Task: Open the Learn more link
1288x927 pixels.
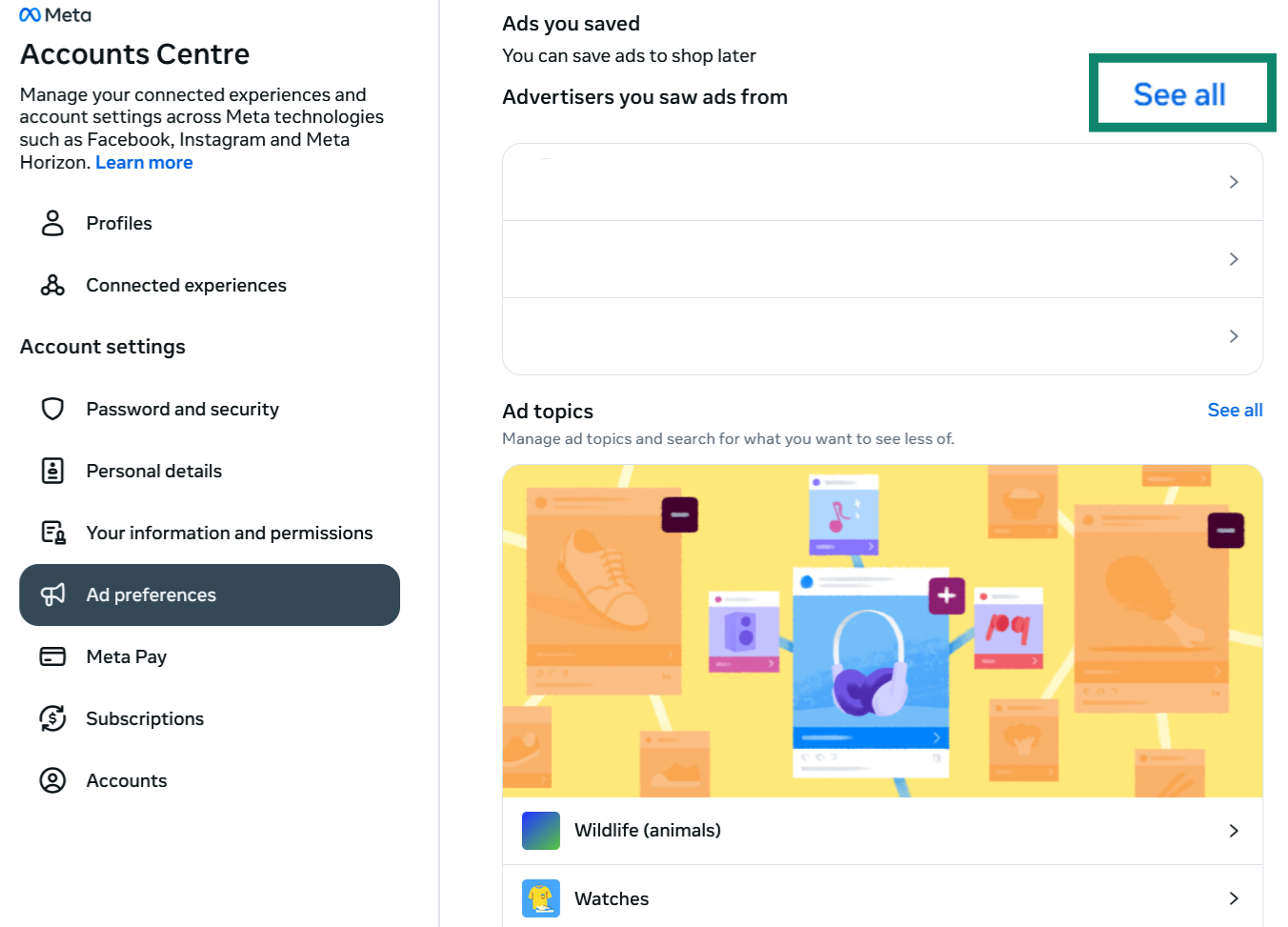Action: pyautogui.click(x=144, y=162)
